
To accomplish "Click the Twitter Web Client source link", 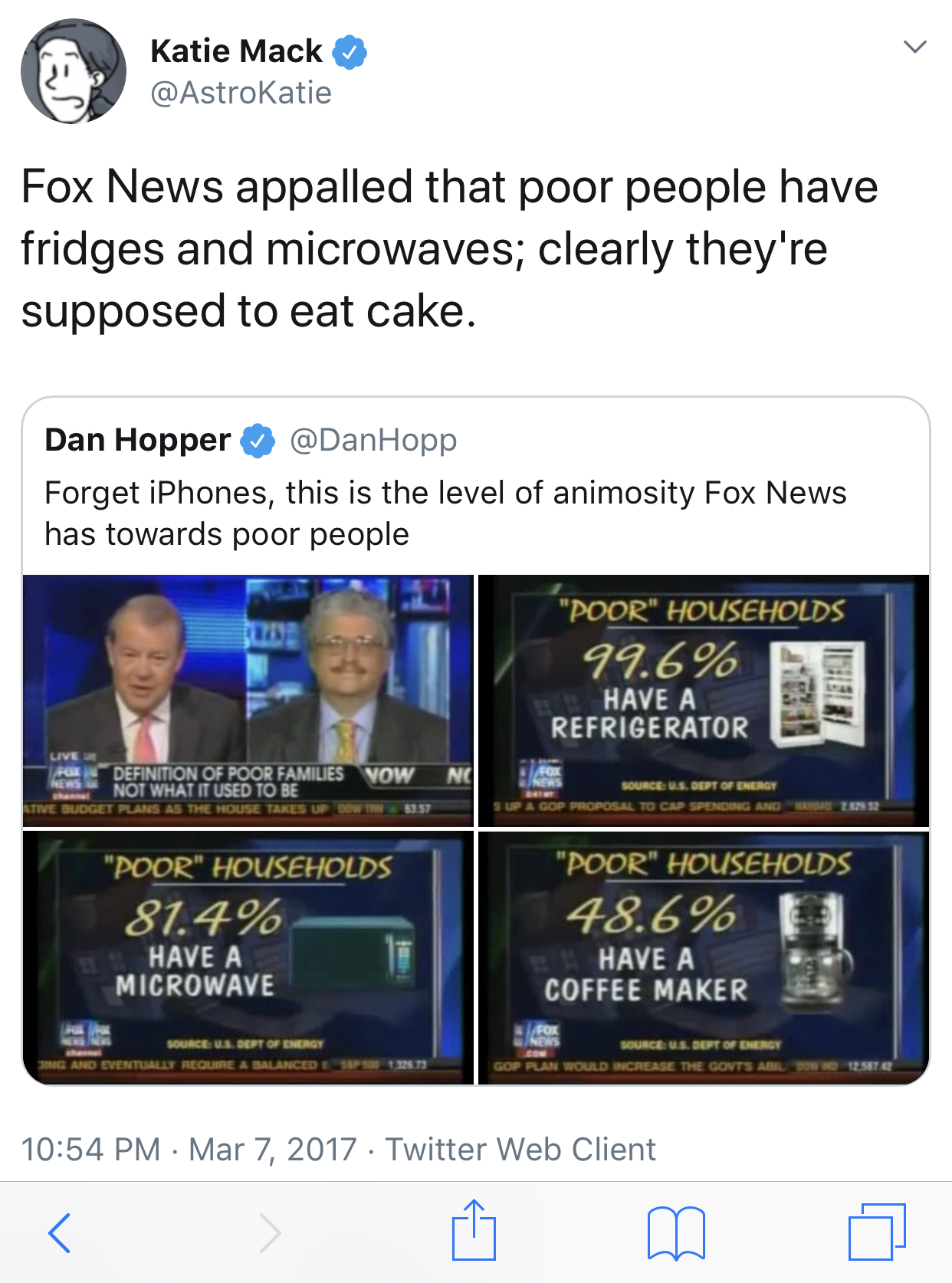I will (x=520, y=1149).
